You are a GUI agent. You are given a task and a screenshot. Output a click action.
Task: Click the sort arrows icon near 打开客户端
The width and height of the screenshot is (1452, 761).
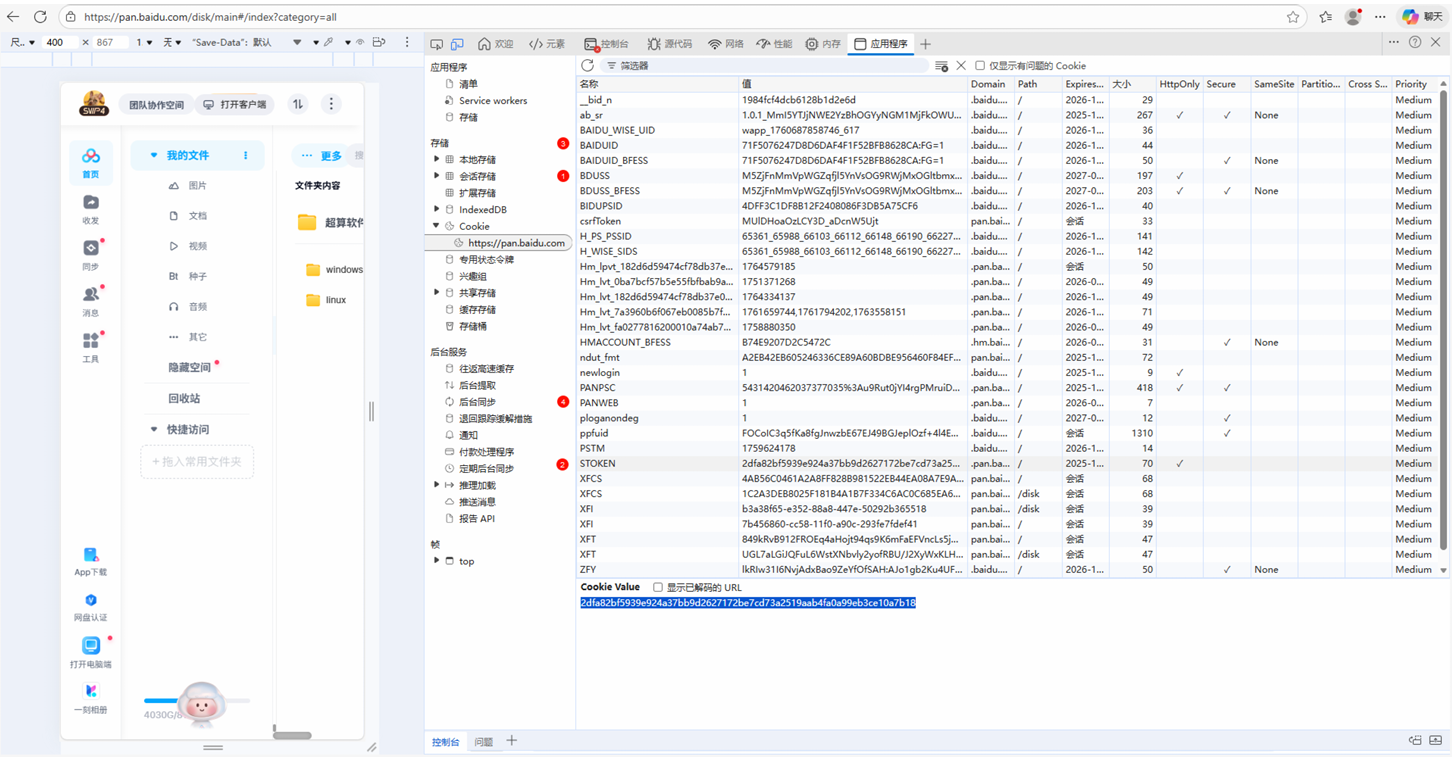[x=298, y=104]
